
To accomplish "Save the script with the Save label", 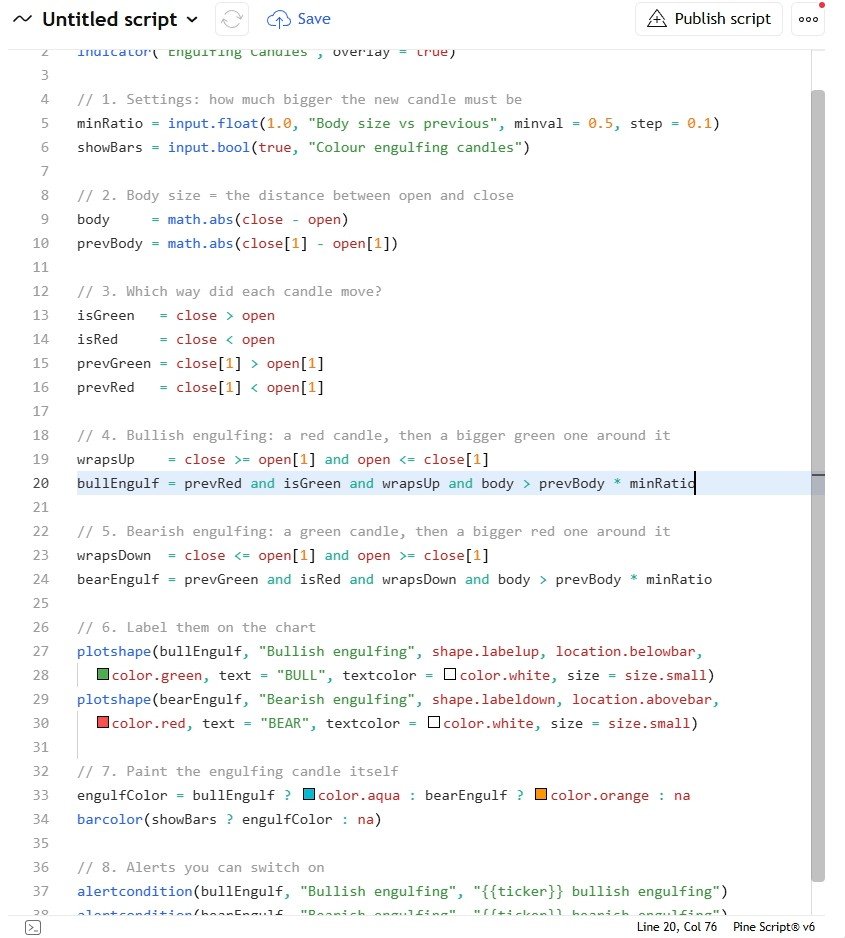I will 314,19.
